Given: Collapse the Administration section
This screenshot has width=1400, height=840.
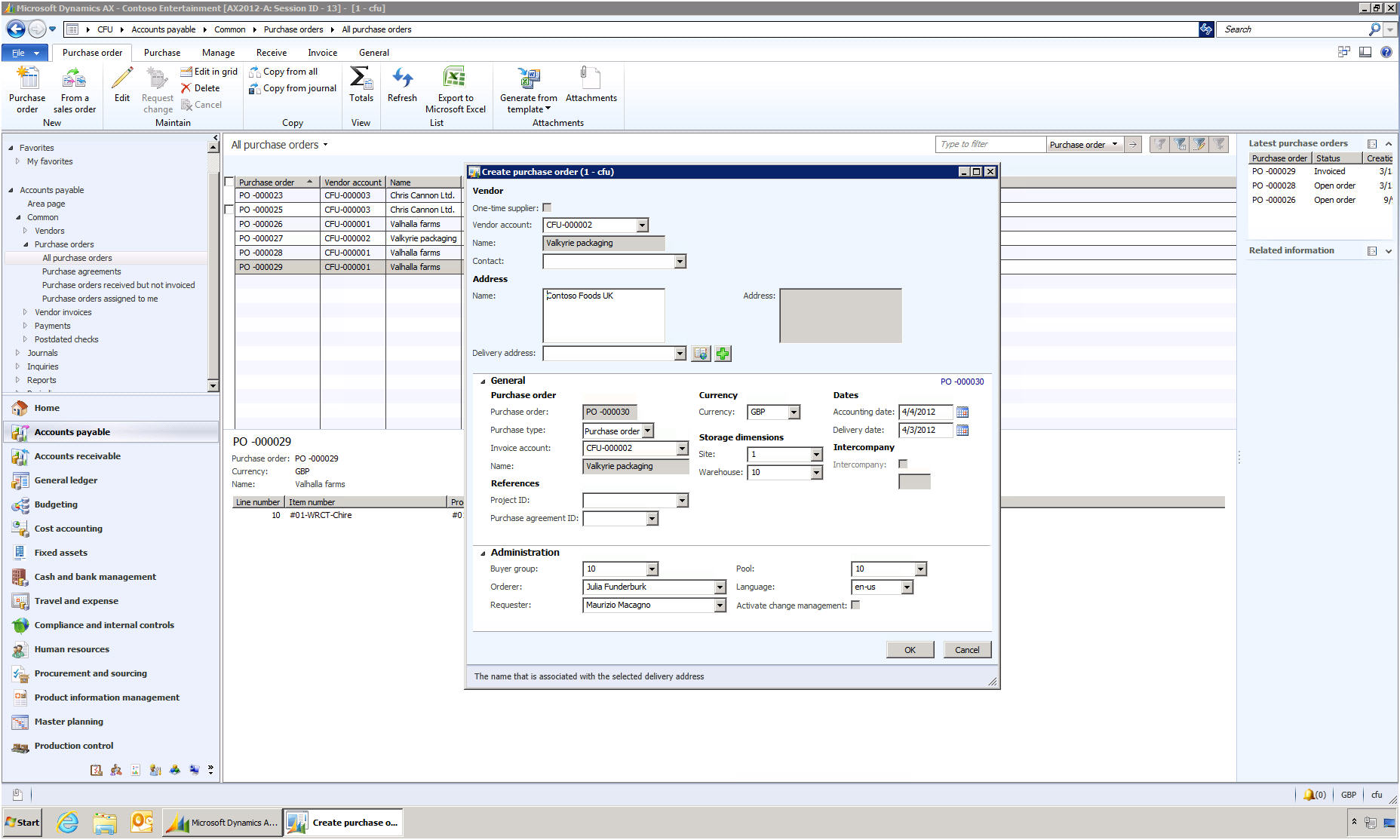Looking at the screenshot, I should click(x=483, y=553).
